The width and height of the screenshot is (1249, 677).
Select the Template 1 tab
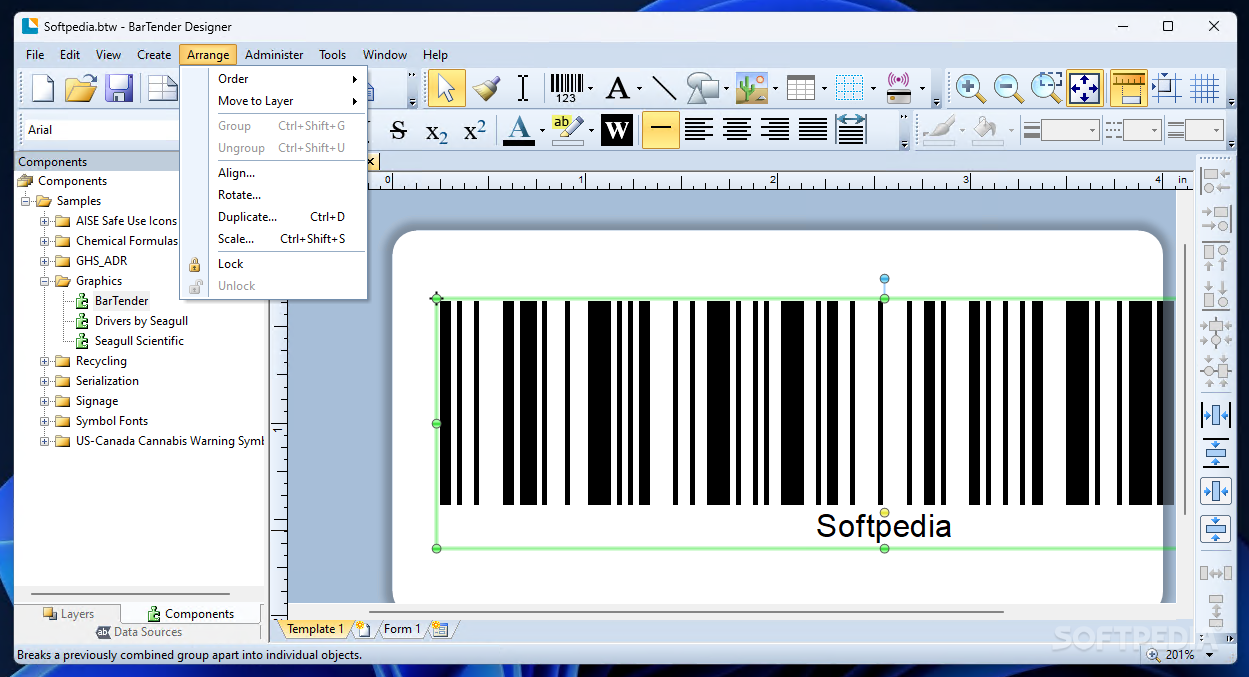pos(315,629)
